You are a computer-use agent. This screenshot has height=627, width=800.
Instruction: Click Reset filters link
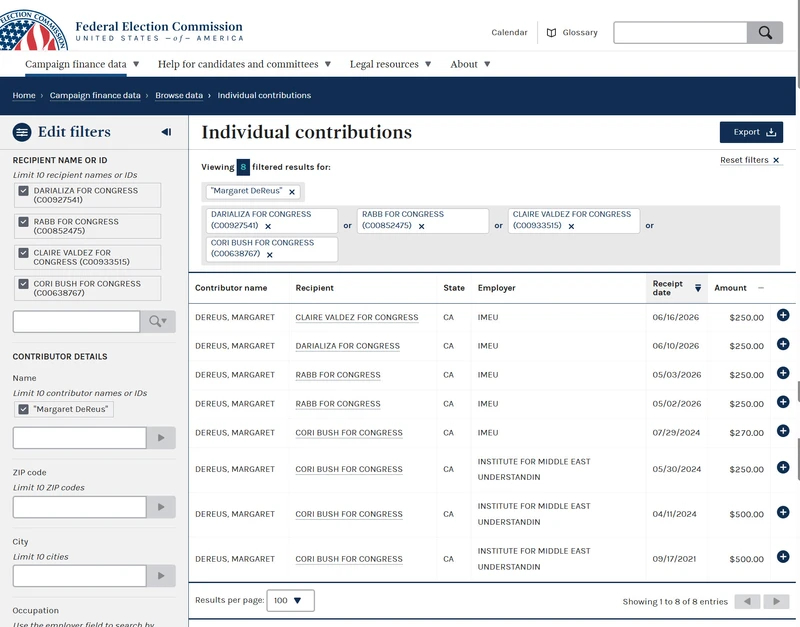click(750, 160)
